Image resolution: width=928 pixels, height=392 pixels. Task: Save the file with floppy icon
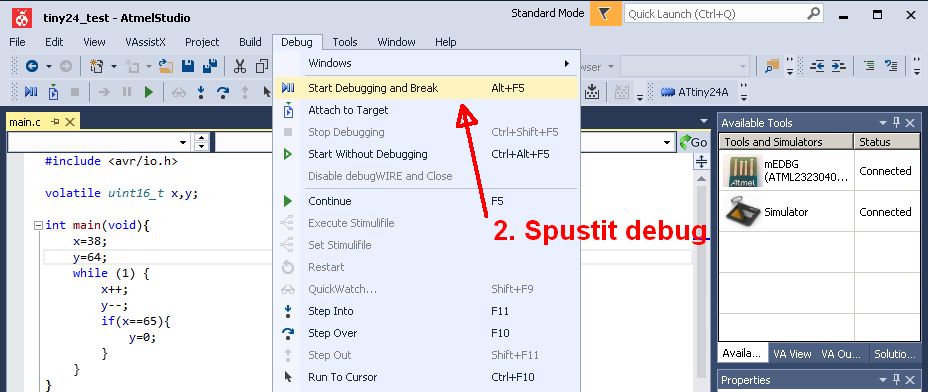188,66
